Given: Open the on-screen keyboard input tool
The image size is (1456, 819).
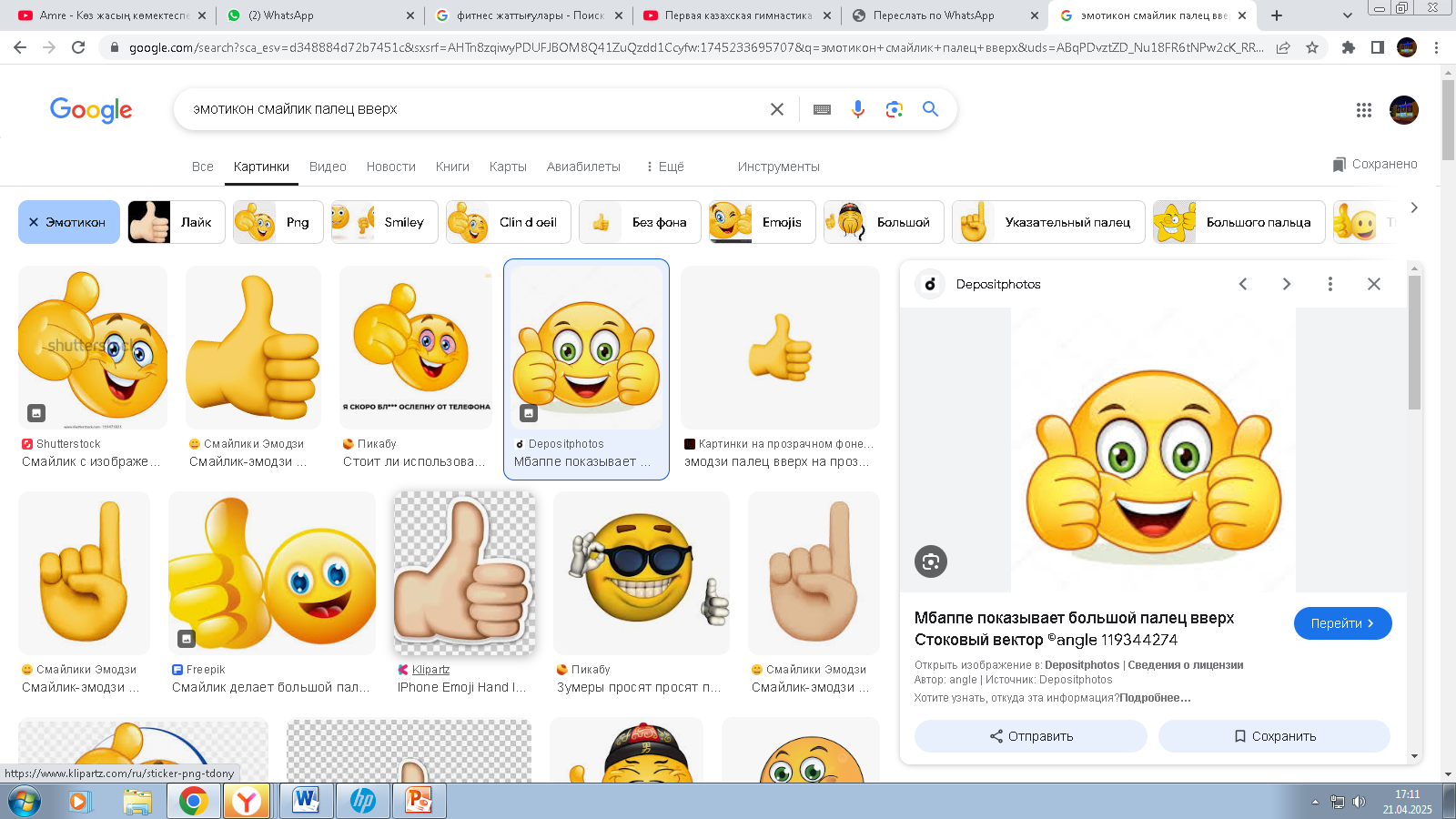Looking at the screenshot, I should click(x=822, y=109).
